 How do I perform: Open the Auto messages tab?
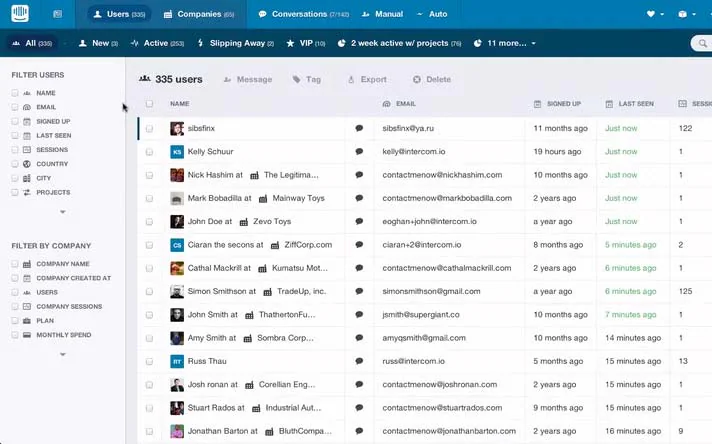(432, 14)
